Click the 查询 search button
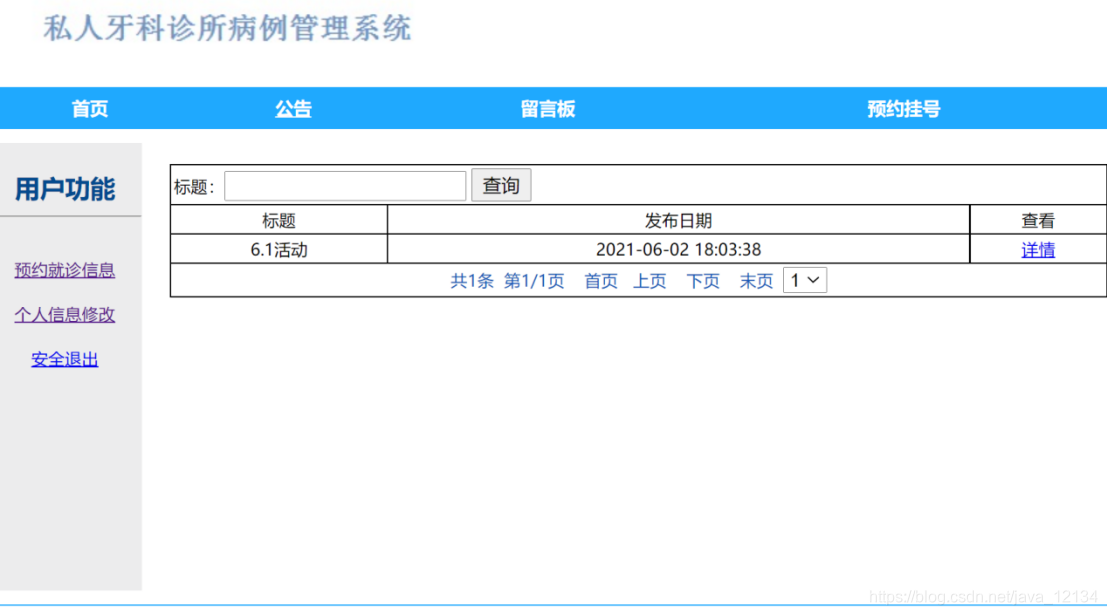Viewport: 1107px width, 615px height. (501, 185)
